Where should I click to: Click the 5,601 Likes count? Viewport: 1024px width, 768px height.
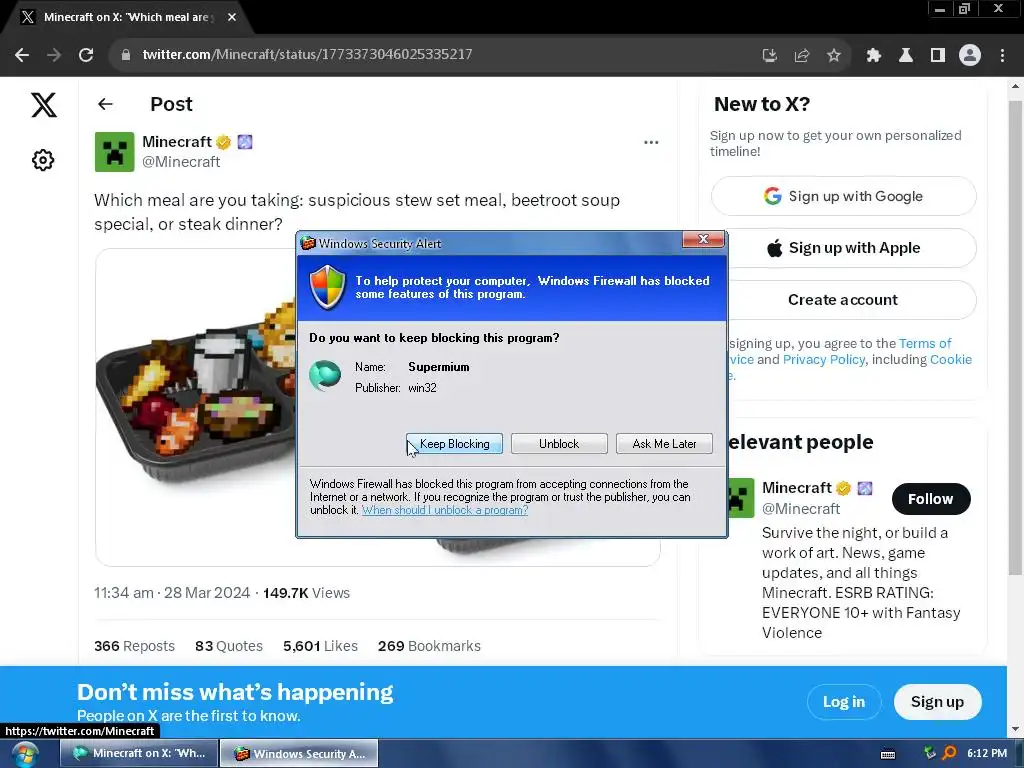click(320, 646)
